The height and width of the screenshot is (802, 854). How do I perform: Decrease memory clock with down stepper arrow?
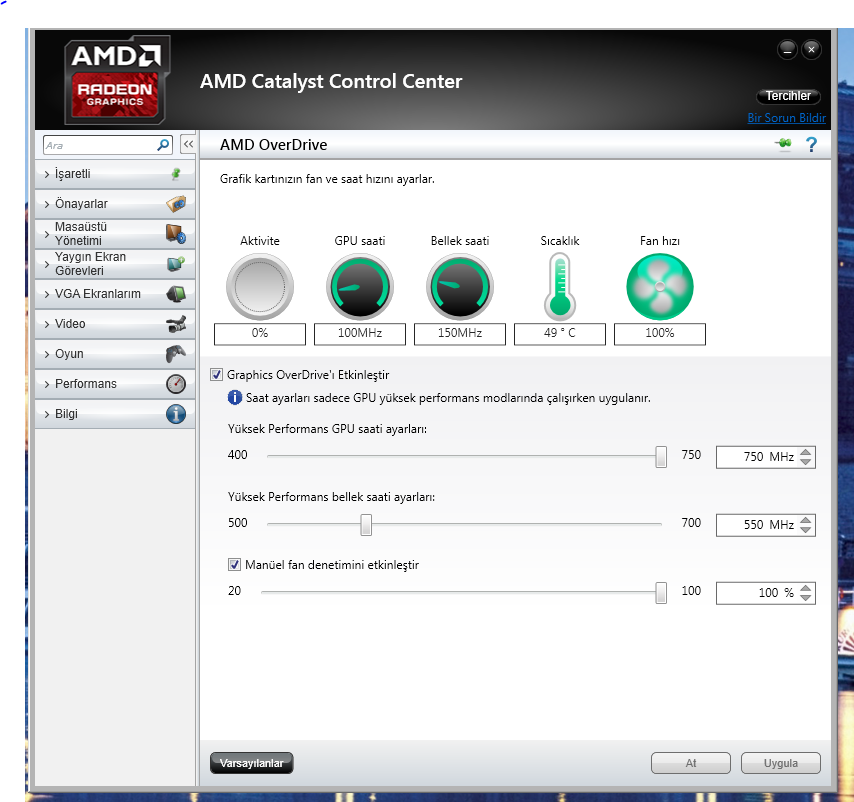coord(806,530)
